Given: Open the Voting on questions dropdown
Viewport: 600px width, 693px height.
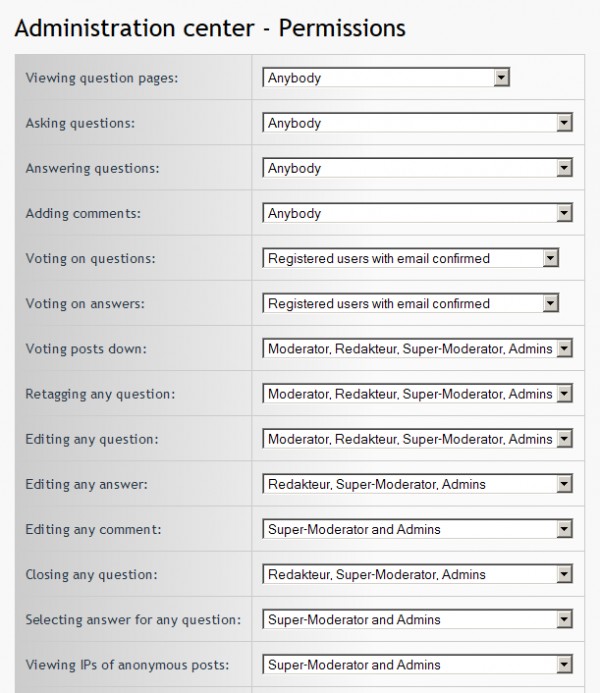Looking at the screenshot, I should click(410, 258).
